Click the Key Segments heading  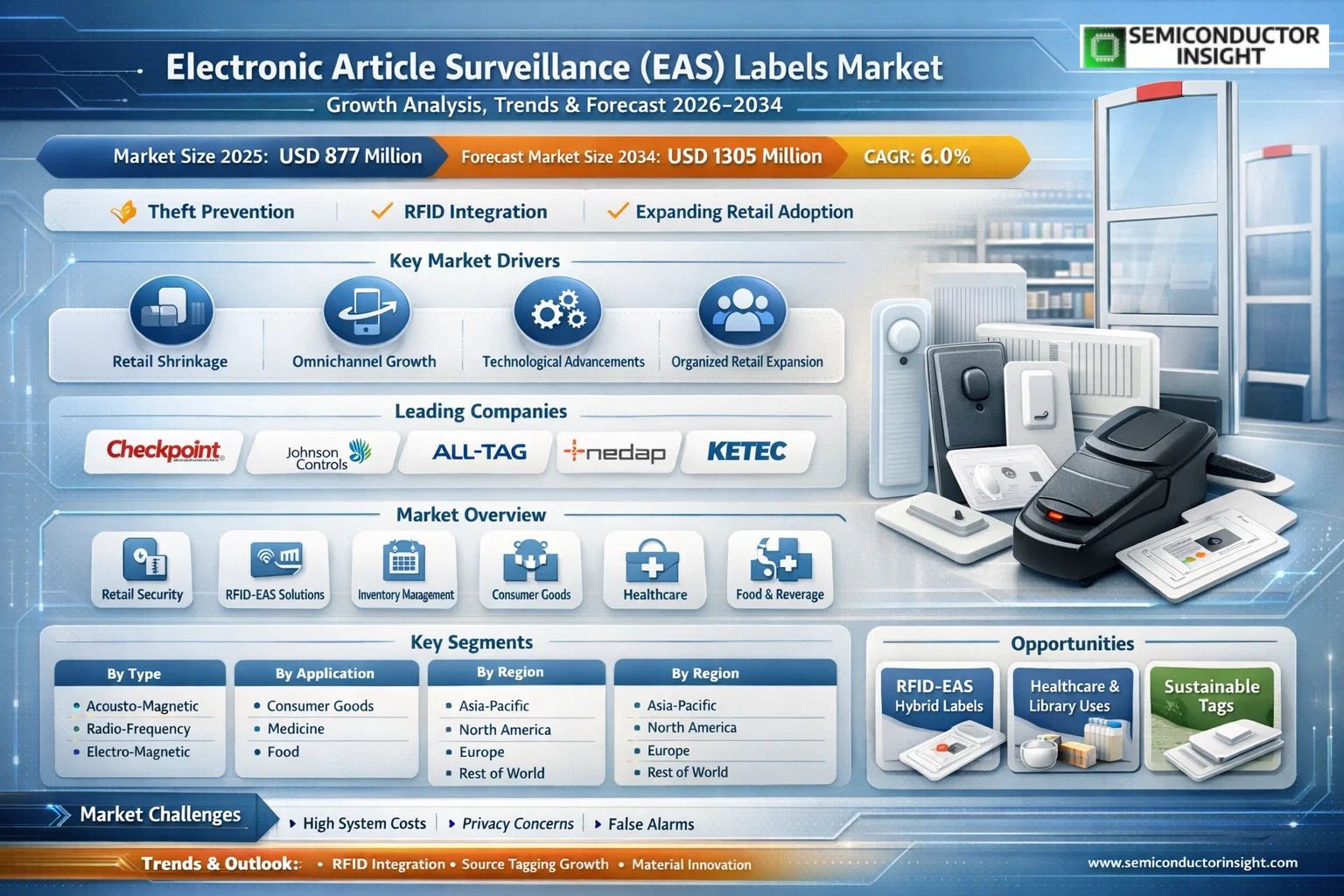coord(472,642)
